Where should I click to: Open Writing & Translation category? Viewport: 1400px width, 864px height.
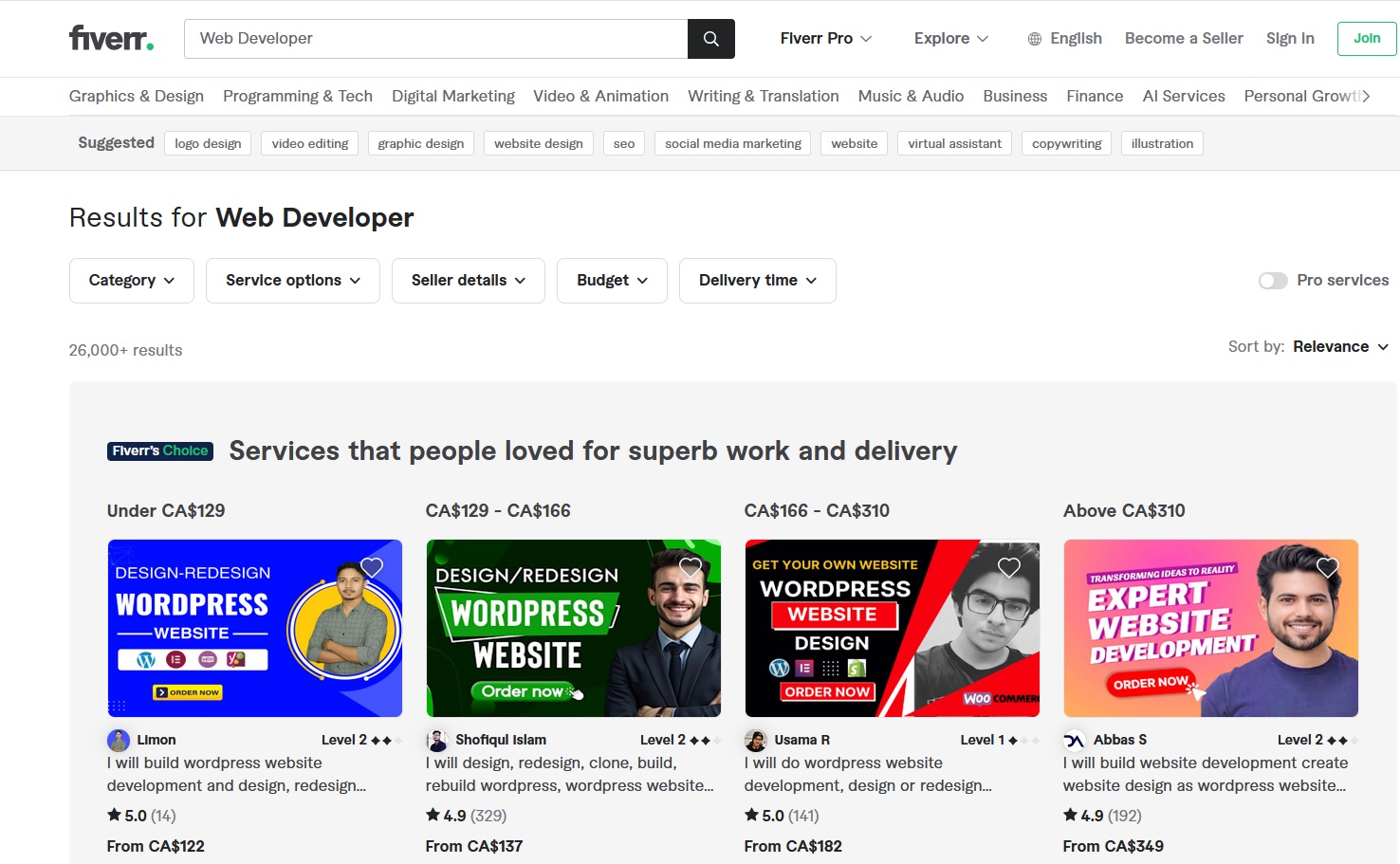coord(764,96)
